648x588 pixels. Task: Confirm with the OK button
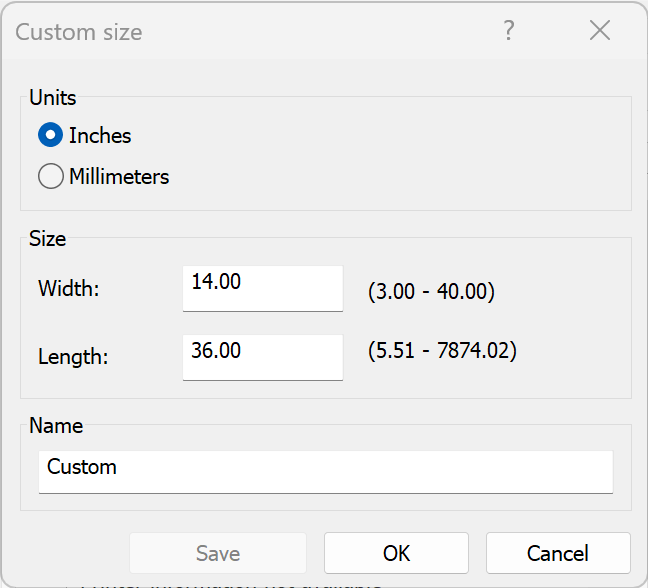click(x=396, y=553)
